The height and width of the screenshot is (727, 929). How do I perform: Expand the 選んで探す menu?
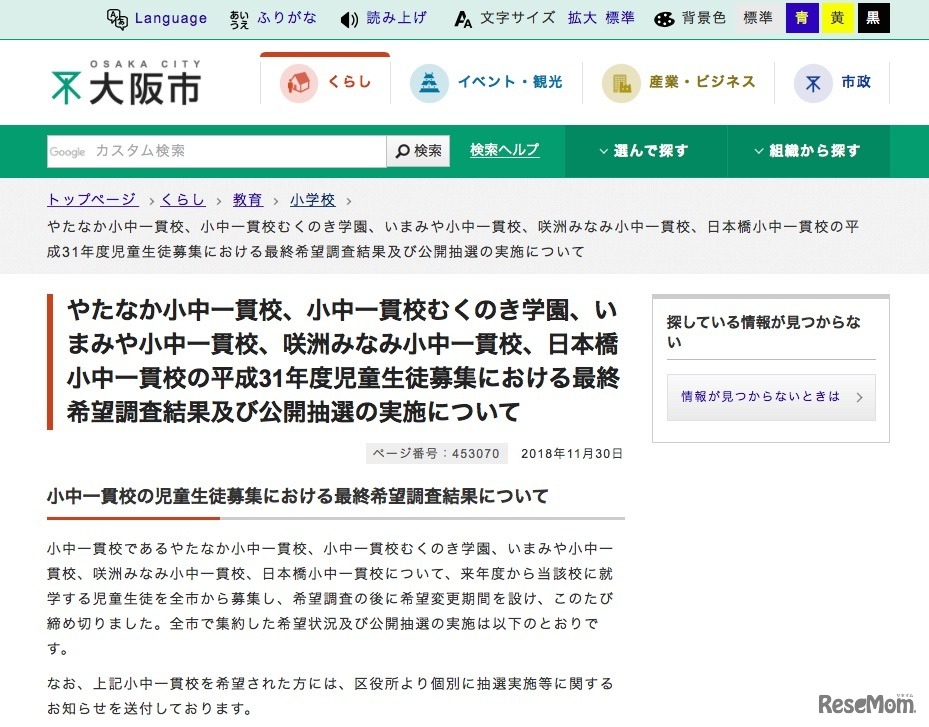(x=645, y=151)
